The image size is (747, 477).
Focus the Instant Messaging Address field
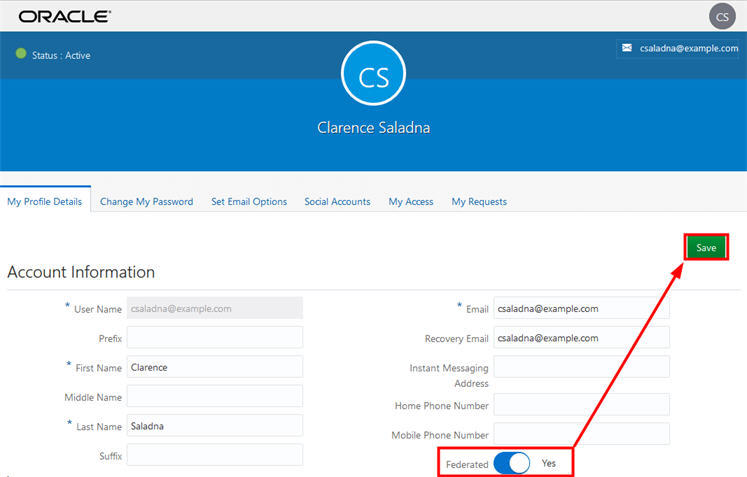(x=581, y=367)
